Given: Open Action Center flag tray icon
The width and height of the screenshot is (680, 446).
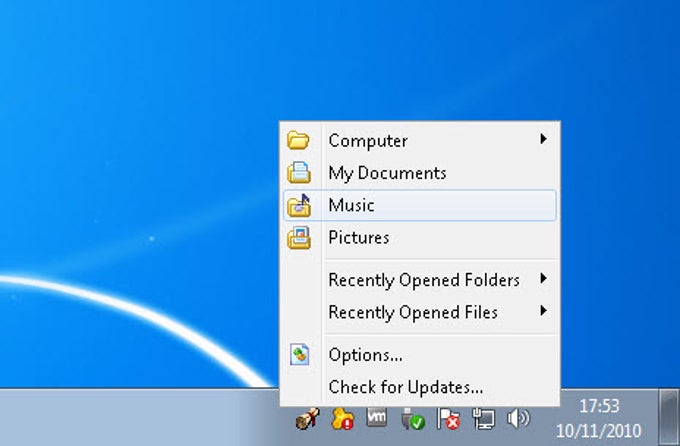Looking at the screenshot, I should pos(448,419).
